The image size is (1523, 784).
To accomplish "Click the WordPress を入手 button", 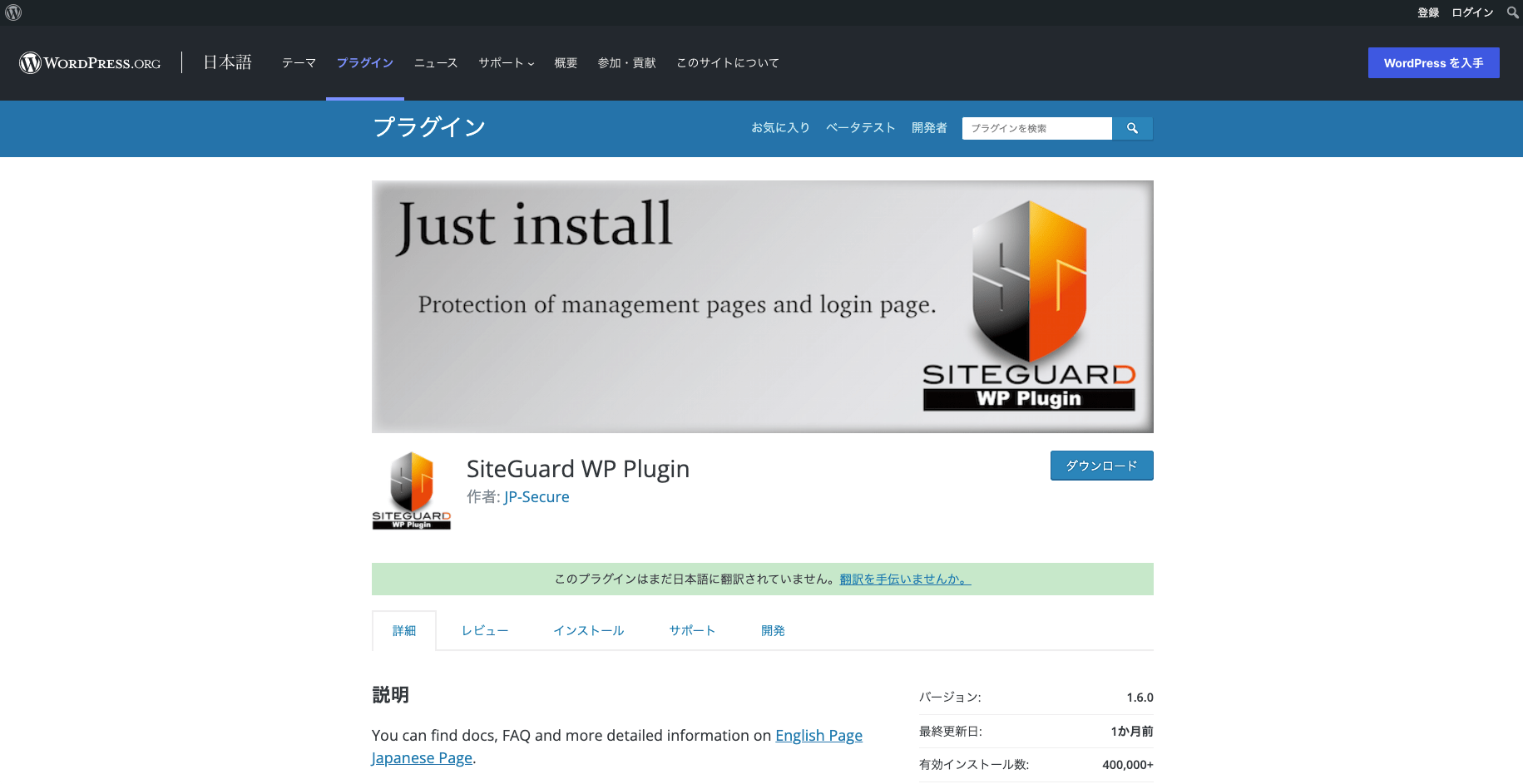I will coord(1433,63).
